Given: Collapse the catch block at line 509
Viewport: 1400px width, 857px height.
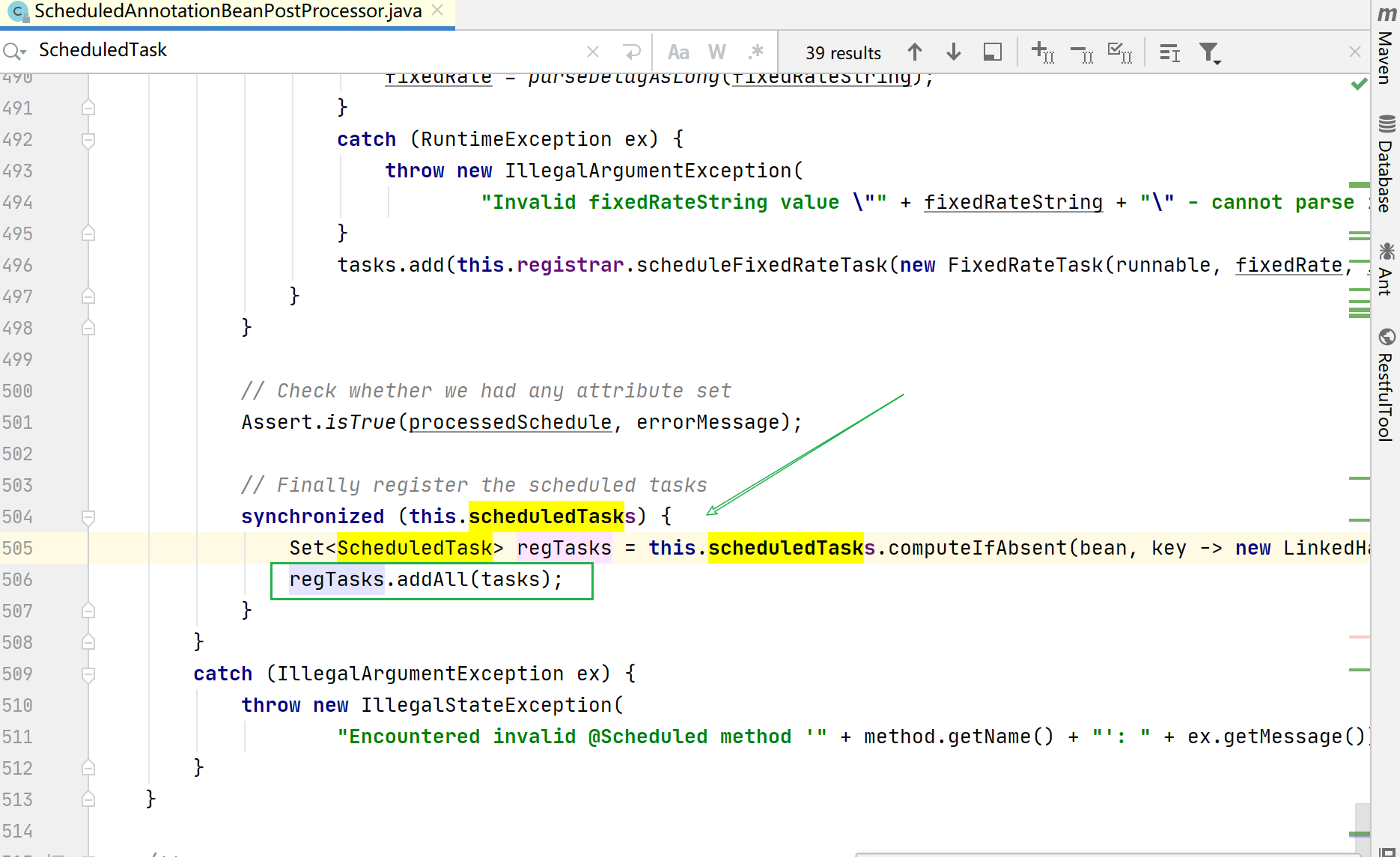Looking at the screenshot, I should coord(88,674).
